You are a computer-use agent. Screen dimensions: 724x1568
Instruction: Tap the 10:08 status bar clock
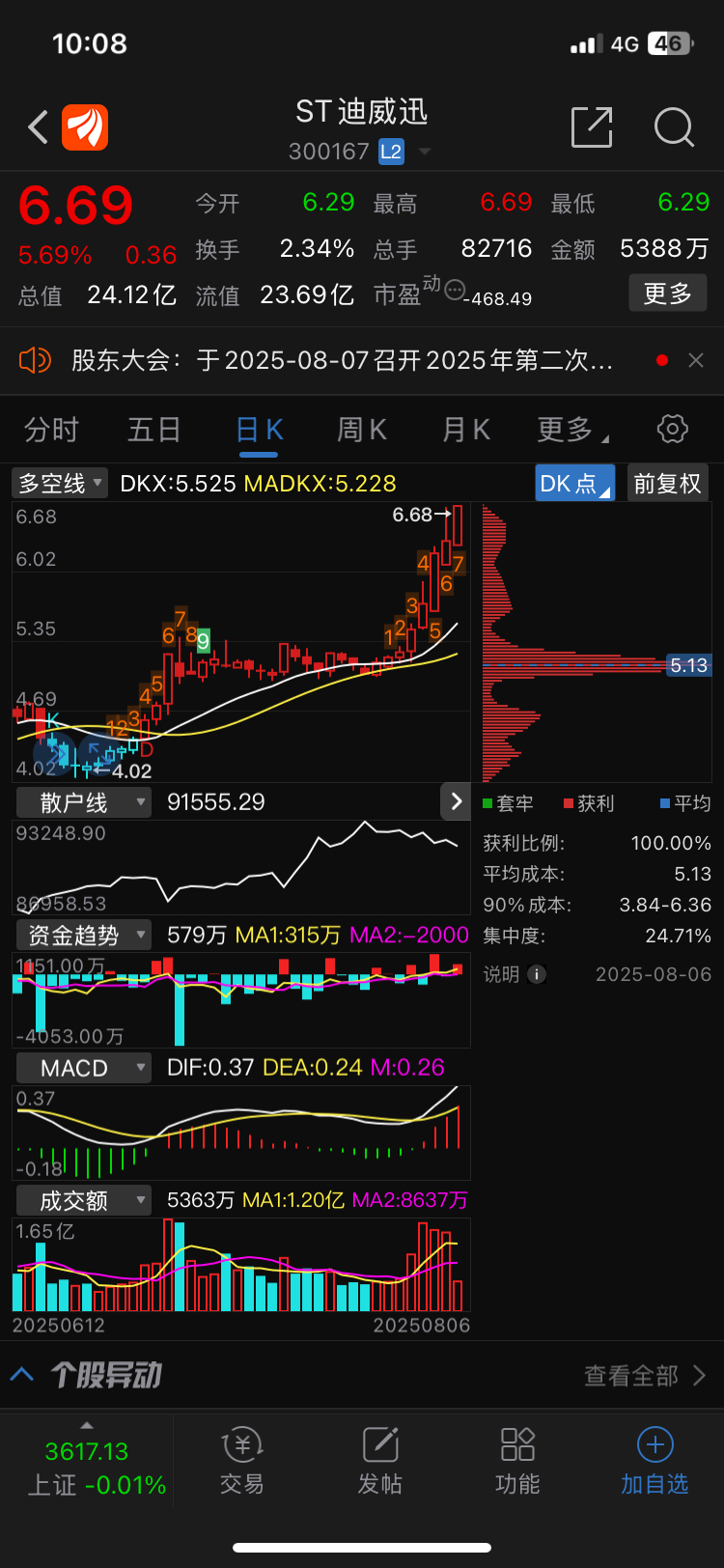tap(90, 43)
